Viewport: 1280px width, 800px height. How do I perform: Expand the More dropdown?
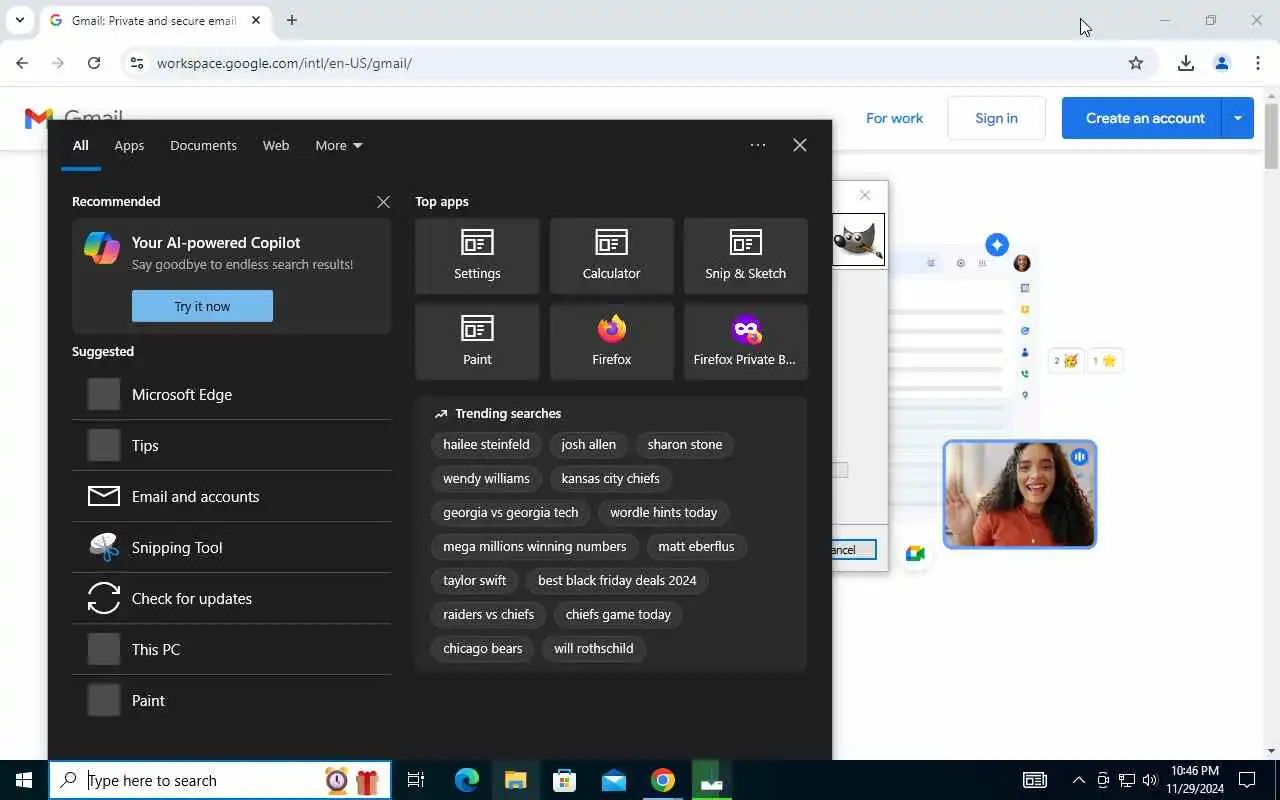pyautogui.click(x=338, y=145)
